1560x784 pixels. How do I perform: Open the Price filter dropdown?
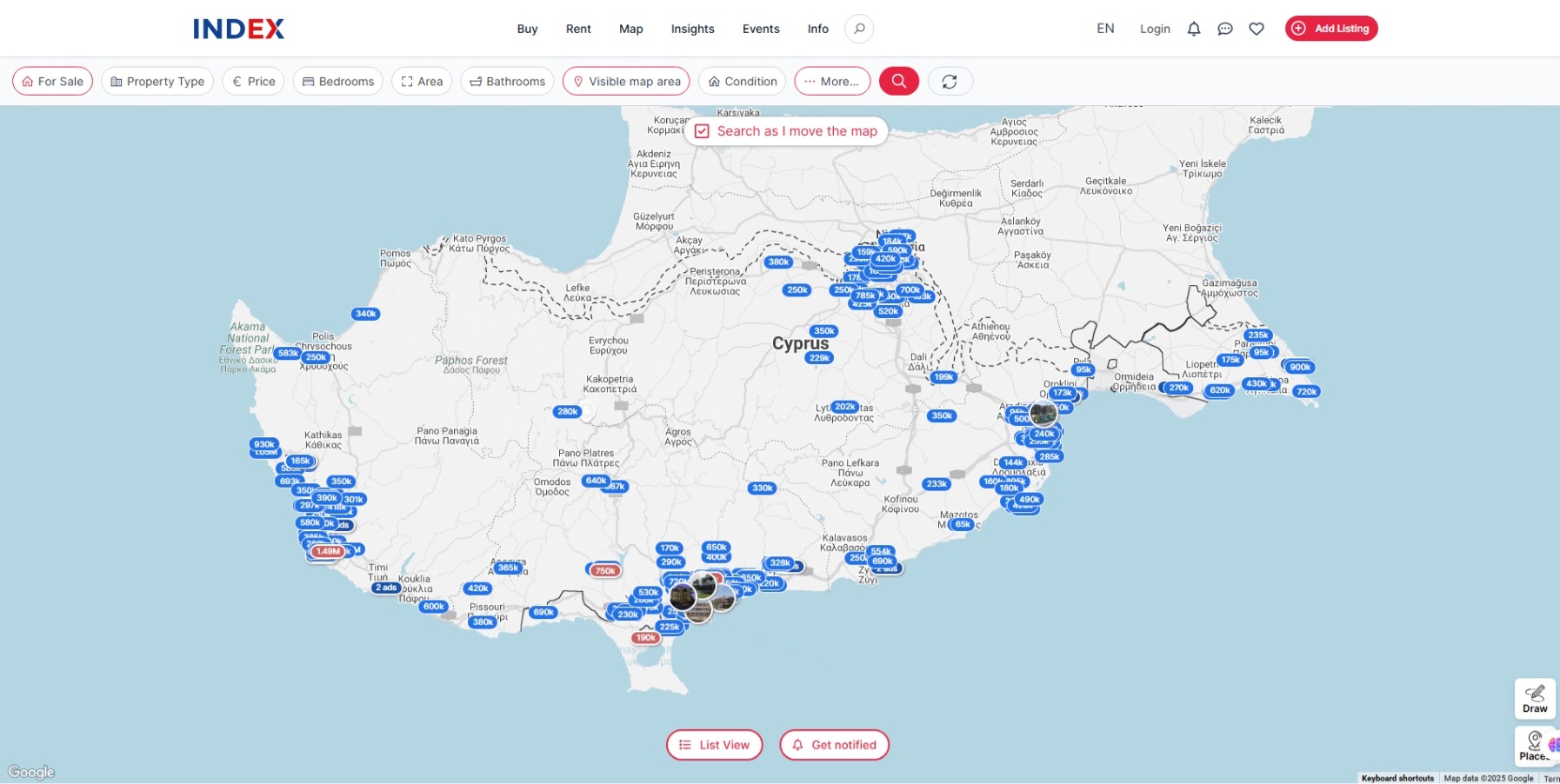(253, 81)
